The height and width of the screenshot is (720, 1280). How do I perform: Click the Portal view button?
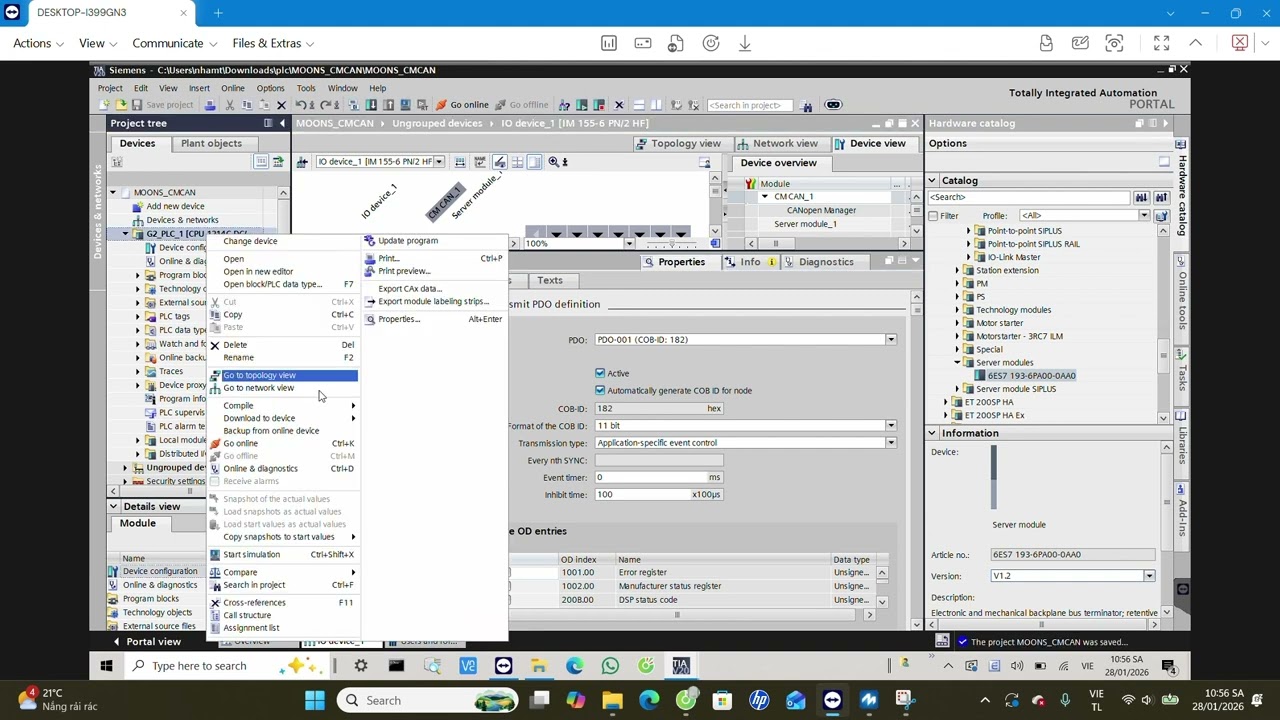[146, 642]
